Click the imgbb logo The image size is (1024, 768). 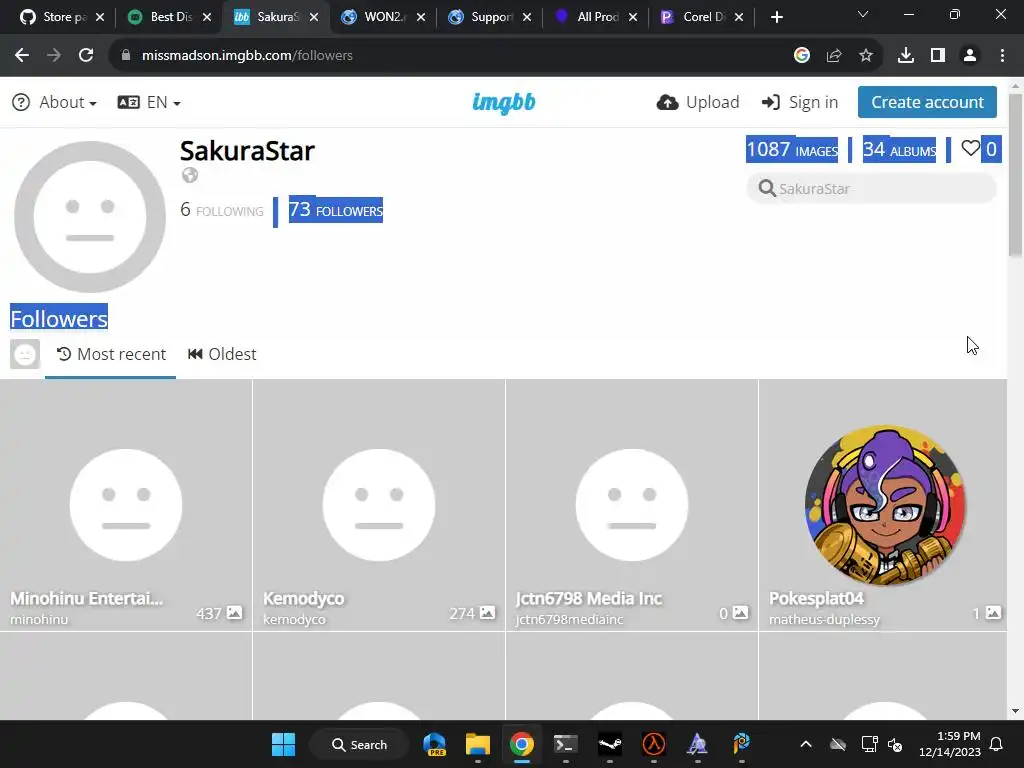click(504, 103)
